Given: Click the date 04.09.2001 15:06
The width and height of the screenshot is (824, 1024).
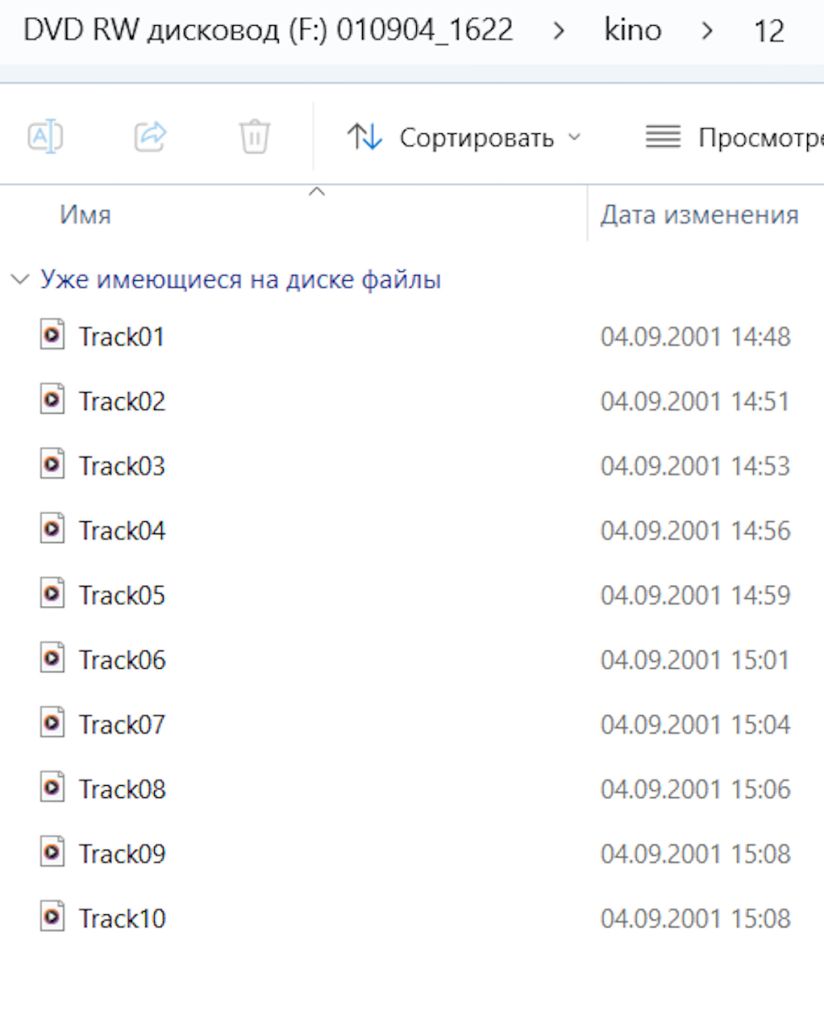Looking at the screenshot, I should click(x=695, y=789).
